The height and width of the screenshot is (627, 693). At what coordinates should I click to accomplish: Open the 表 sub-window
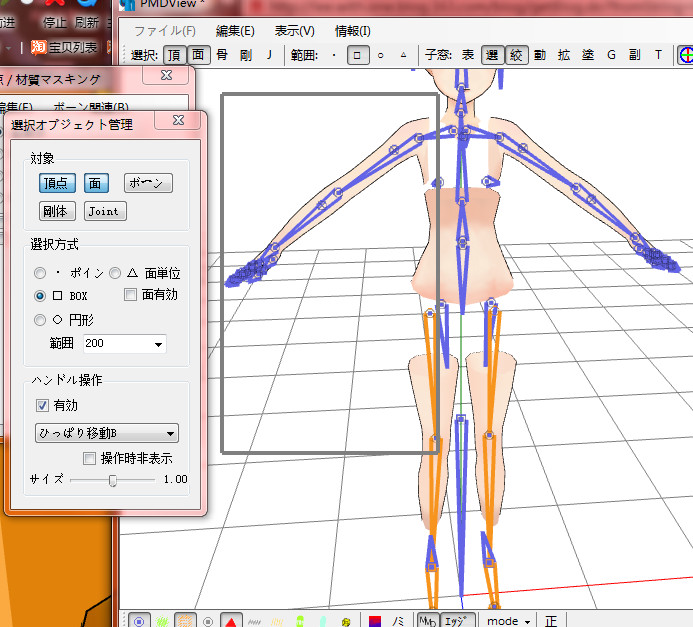[468, 55]
